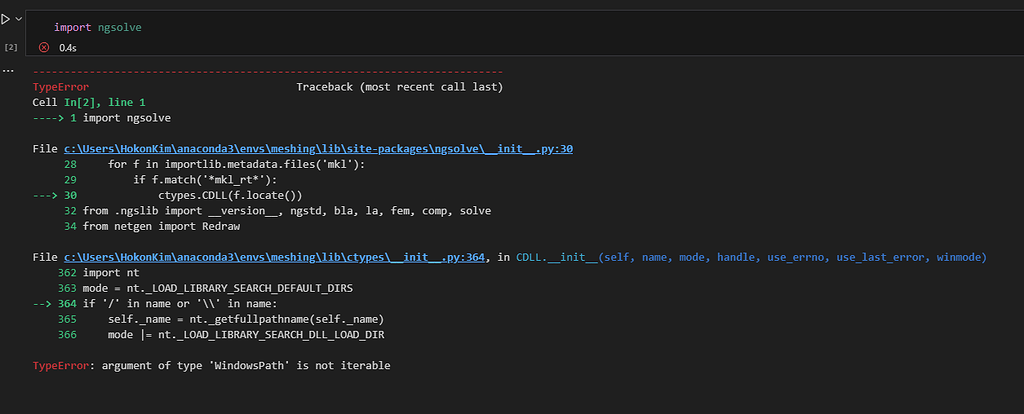1024x414 pixels.
Task: Run the import ngsolve cell
Action: (5, 19)
